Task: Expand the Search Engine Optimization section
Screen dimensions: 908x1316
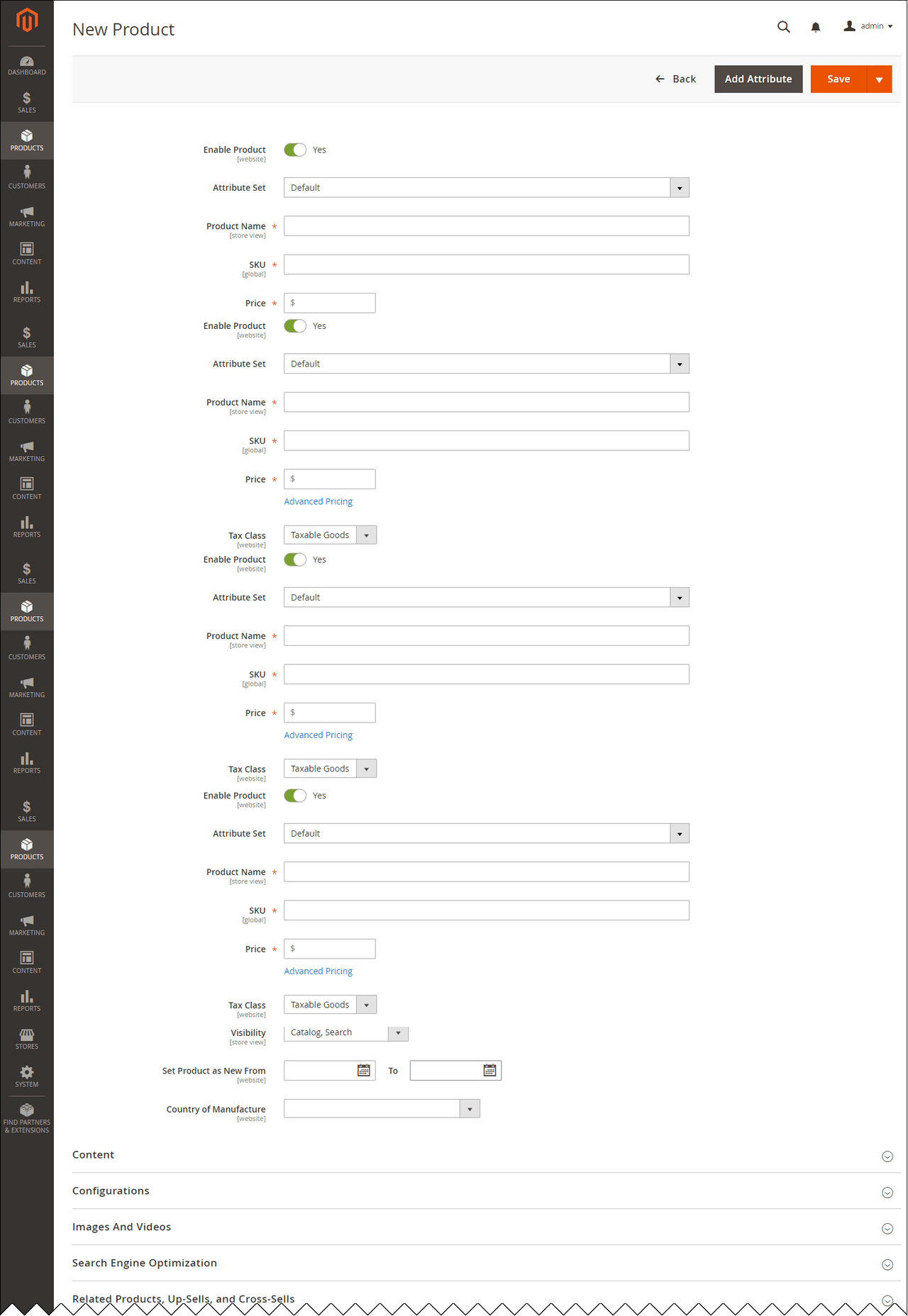Action: 487,1264
